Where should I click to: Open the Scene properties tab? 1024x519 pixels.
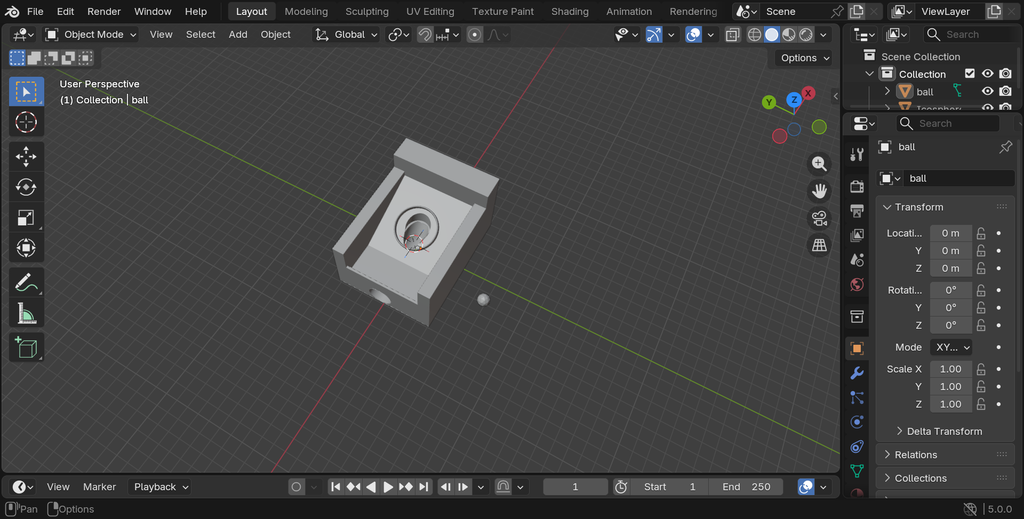(x=857, y=260)
